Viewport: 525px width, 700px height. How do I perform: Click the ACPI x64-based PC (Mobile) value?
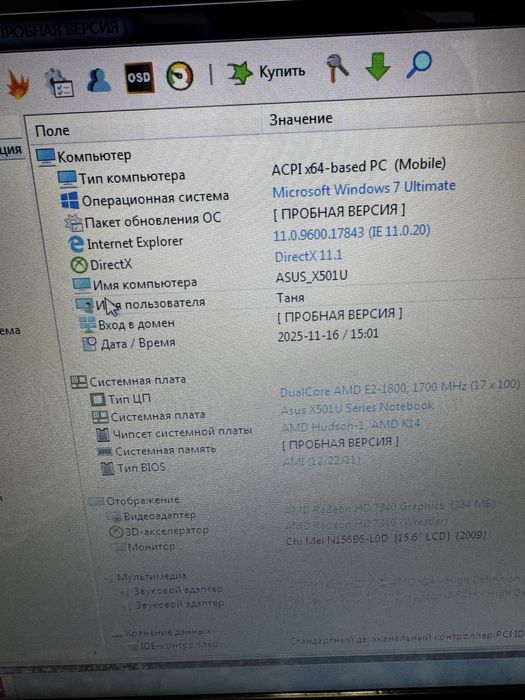pyautogui.click(x=358, y=166)
